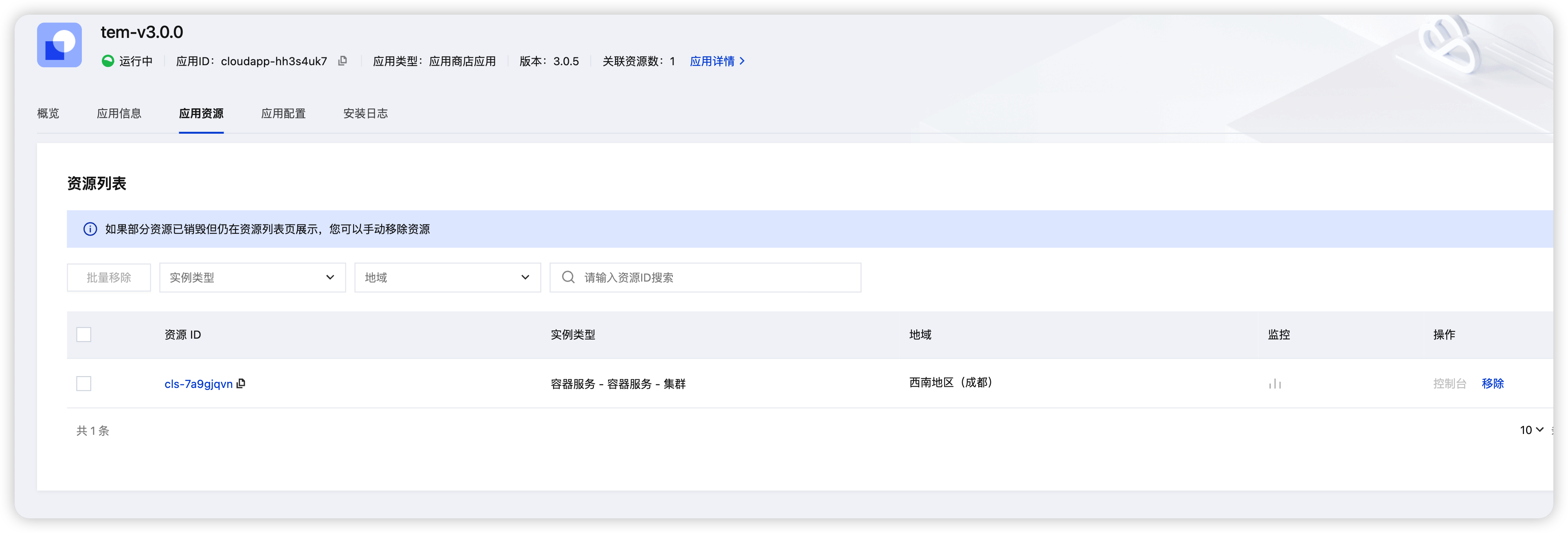This screenshot has width=1568, height=533.
Task: Click the 批量移除 button
Action: tap(108, 277)
